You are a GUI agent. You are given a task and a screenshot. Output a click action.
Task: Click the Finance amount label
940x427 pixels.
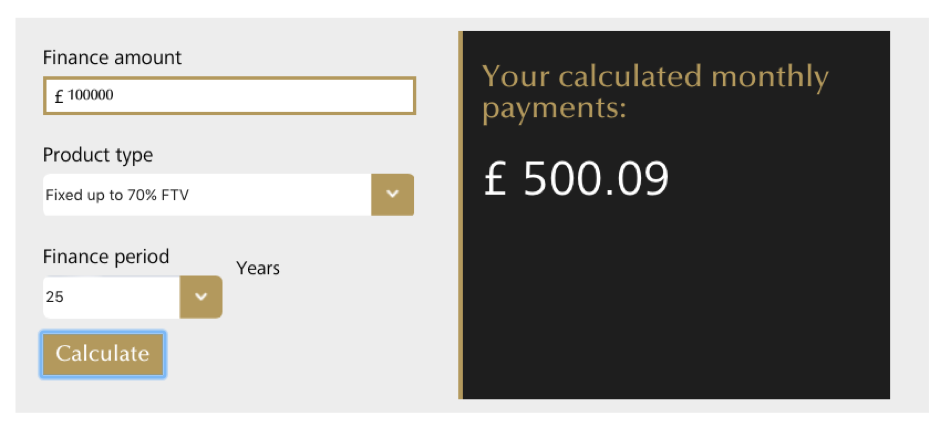point(112,58)
